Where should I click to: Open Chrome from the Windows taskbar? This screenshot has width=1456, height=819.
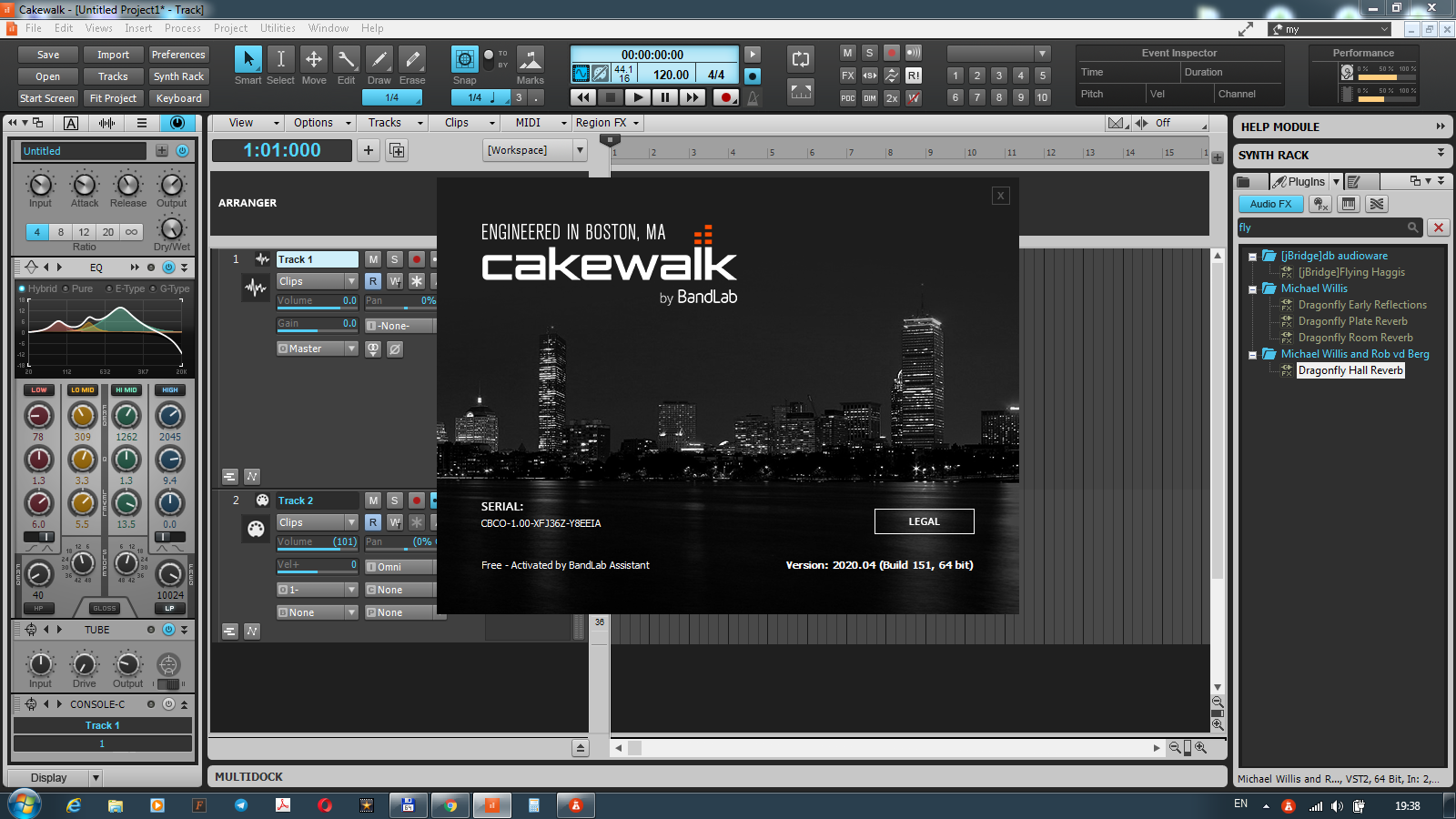(450, 805)
